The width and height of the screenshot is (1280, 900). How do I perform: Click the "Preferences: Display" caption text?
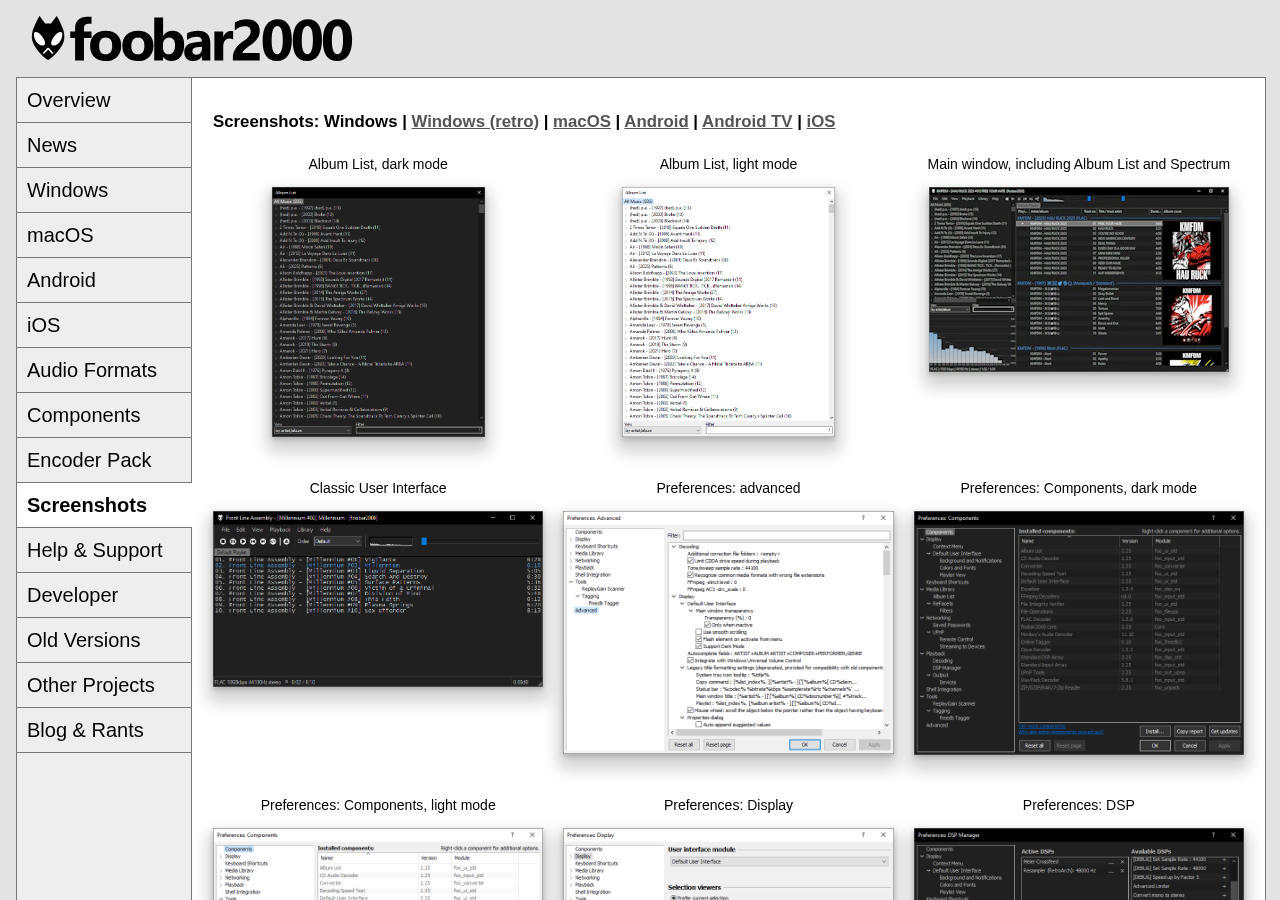click(x=728, y=805)
